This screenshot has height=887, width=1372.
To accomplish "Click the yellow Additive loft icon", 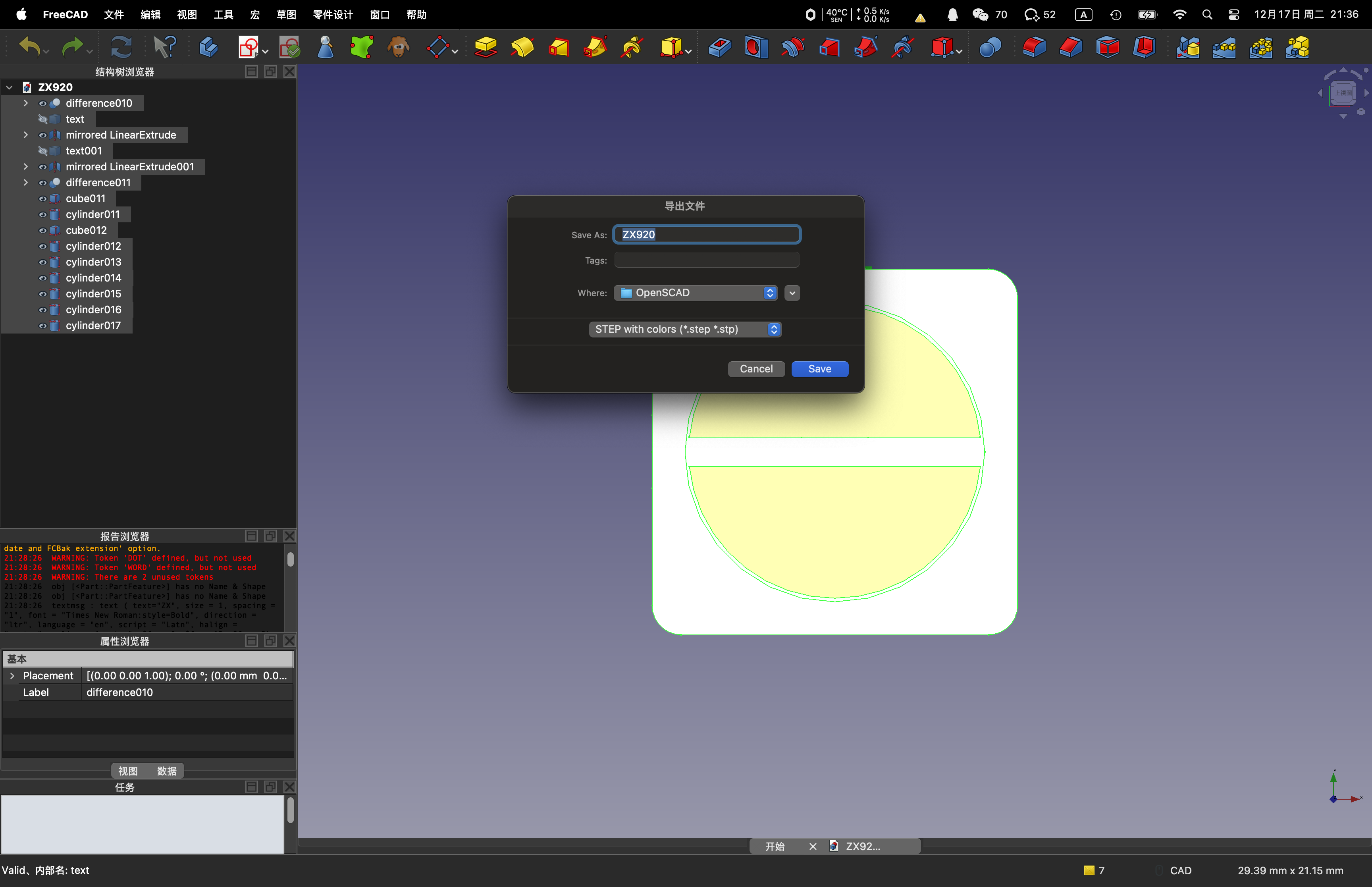I will click(559, 47).
